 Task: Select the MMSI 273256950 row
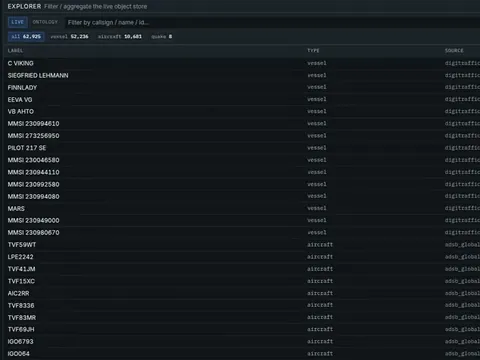(243, 136)
